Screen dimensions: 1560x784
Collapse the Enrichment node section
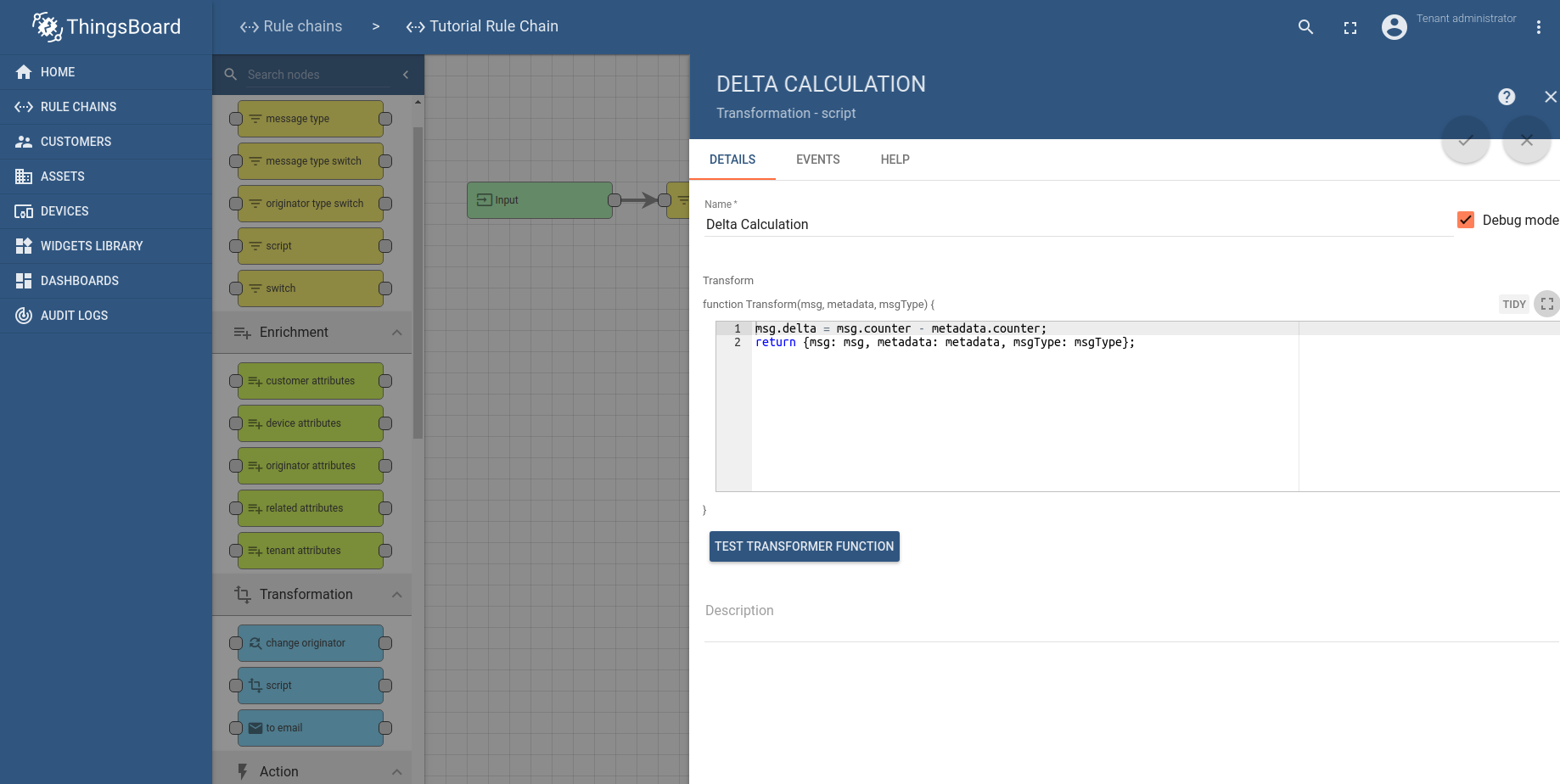pos(396,333)
